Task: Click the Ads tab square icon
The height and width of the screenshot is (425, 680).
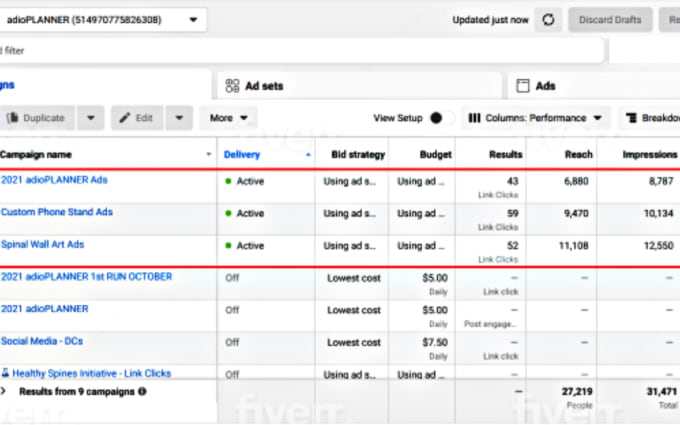Action: click(523, 86)
